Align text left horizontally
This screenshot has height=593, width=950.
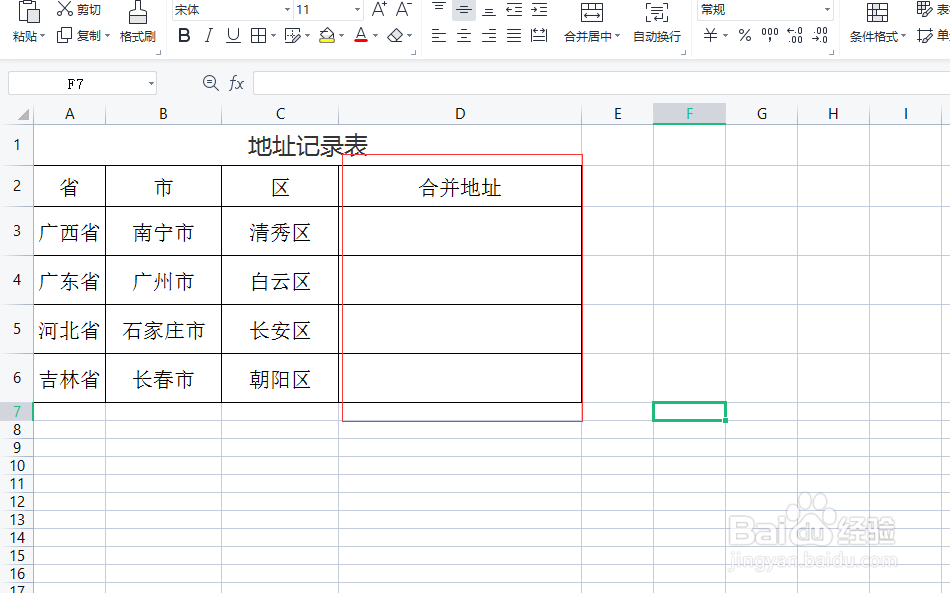click(x=439, y=36)
